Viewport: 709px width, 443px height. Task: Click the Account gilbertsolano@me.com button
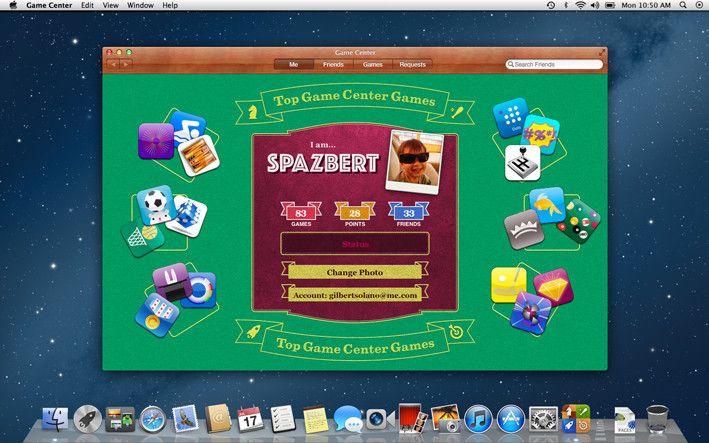point(355,295)
